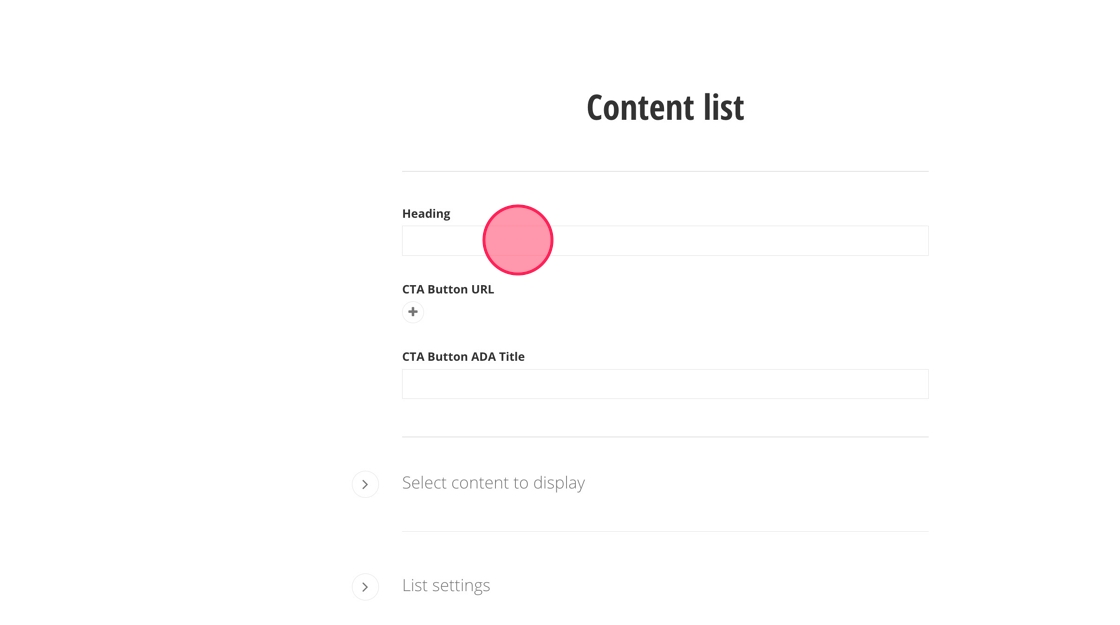
Task: Click the pink circle highlight marker
Action: click(518, 240)
